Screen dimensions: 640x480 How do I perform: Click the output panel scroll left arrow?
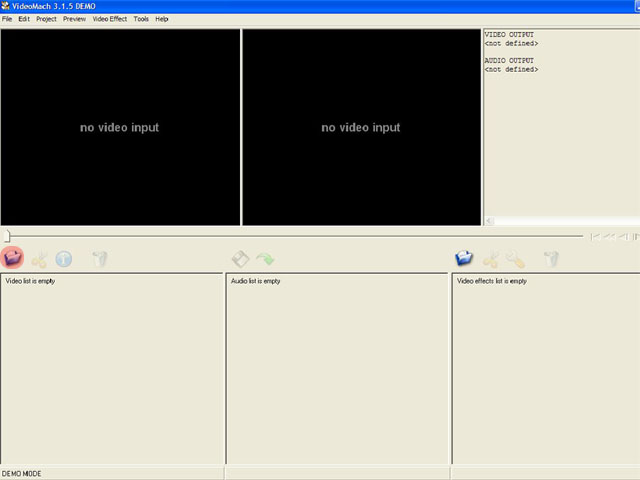(489, 221)
